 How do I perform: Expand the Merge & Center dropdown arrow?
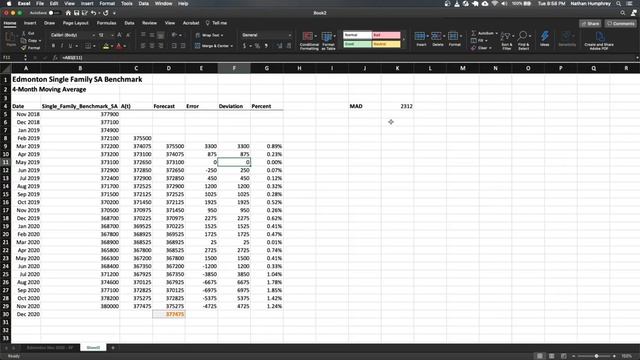click(231, 46)
